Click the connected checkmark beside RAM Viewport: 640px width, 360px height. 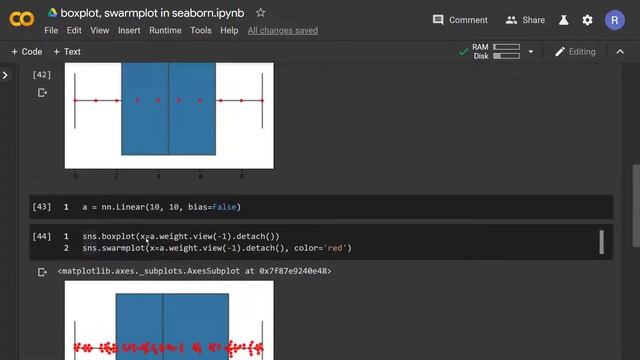[463, 52]
